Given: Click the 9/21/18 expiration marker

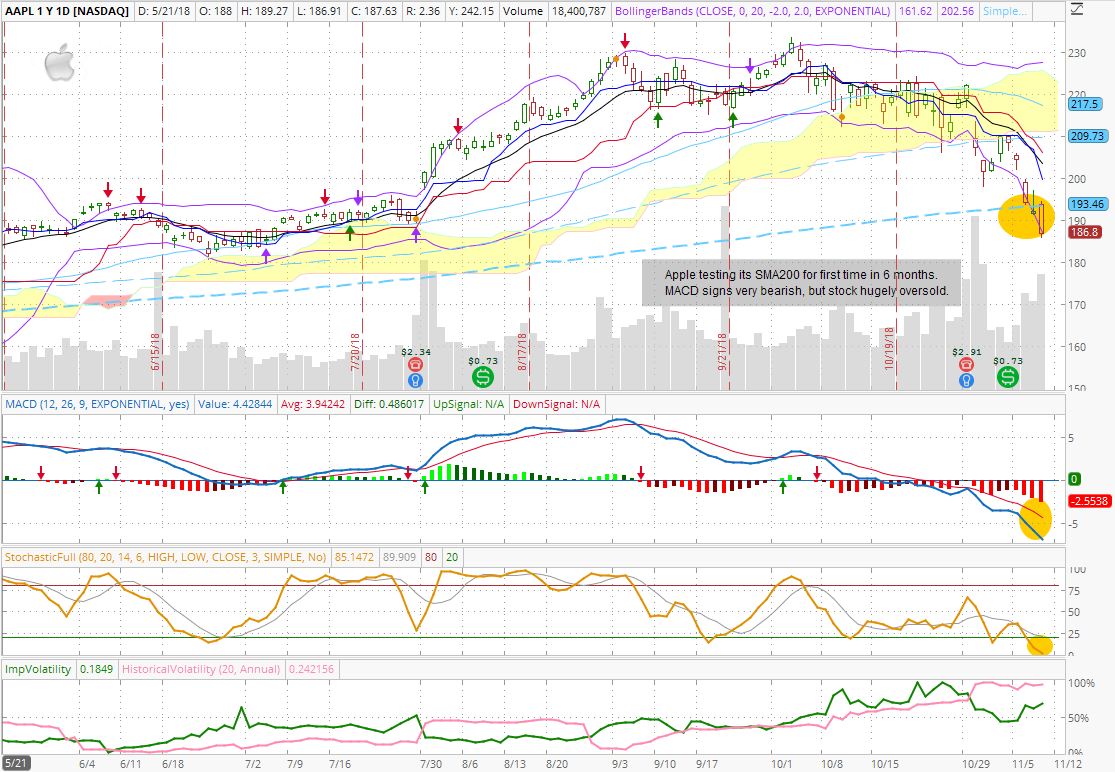Looking at the screenshot, I should [722, 353].
